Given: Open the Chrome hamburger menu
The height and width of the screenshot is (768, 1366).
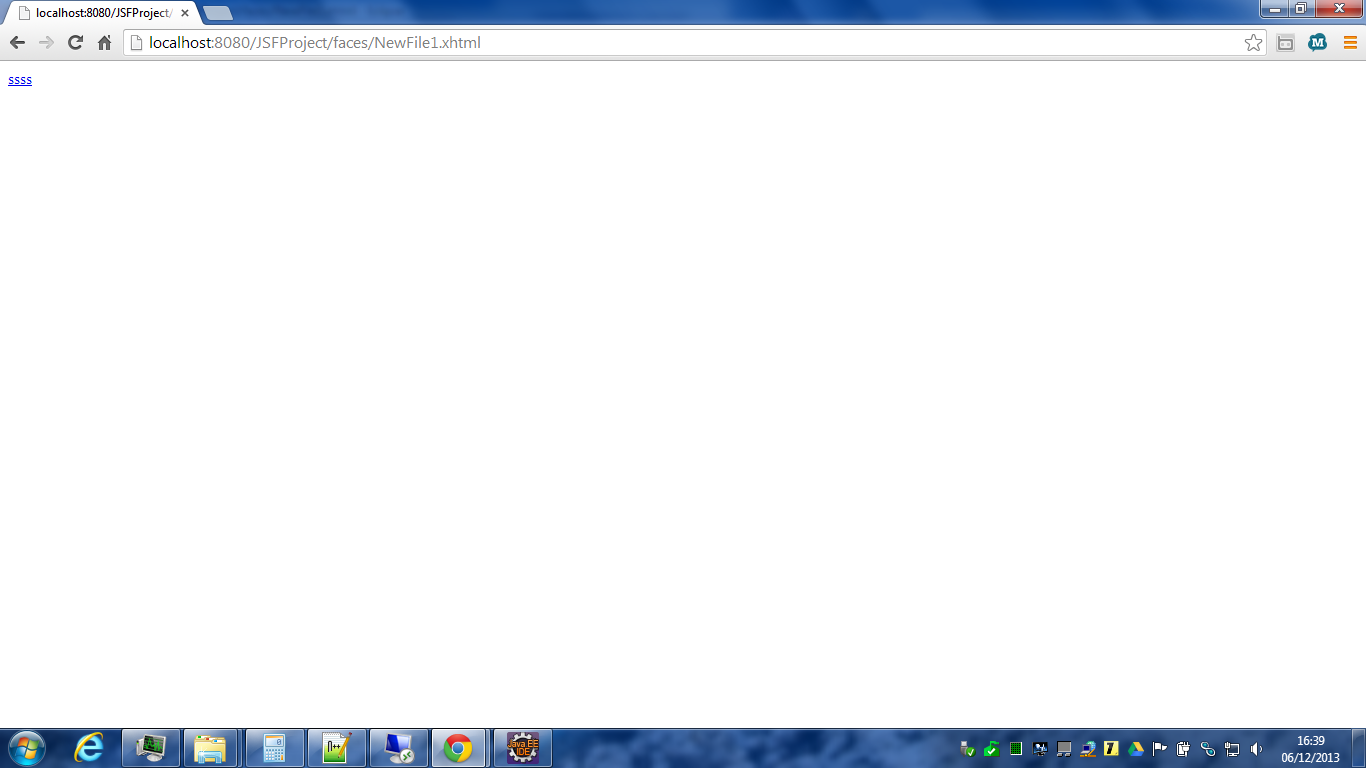Looking at the screenshot, I should click(1350, 43).
